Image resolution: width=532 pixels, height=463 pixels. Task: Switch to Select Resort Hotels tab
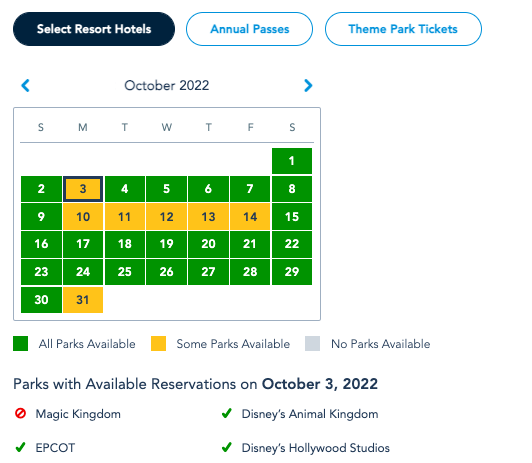tap(94, 29)
